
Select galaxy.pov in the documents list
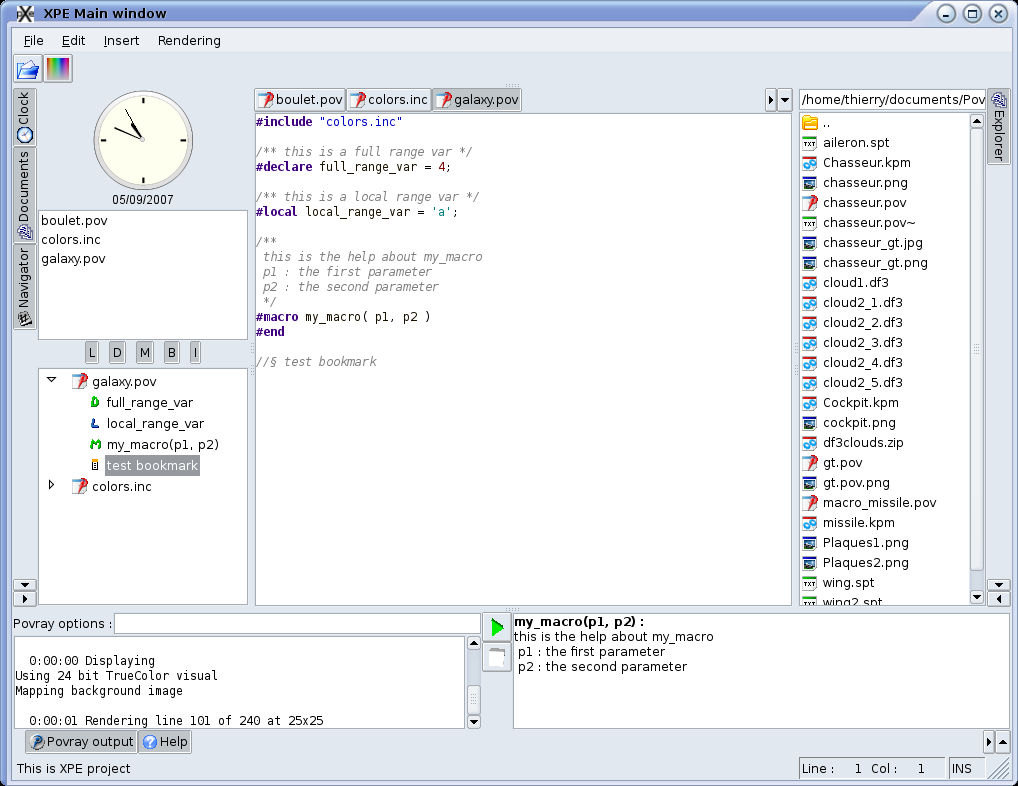coord(73,258)
